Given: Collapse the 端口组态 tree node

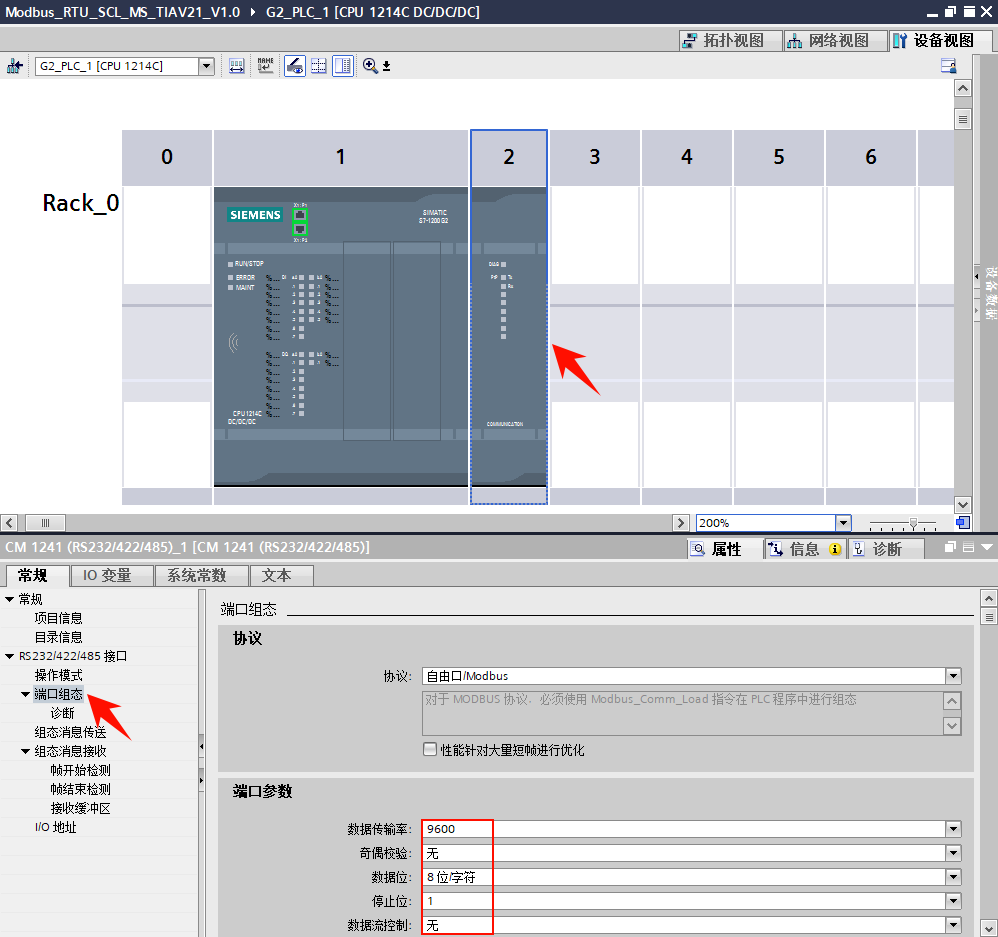Looking at the screenshot, I should (25, 694).
